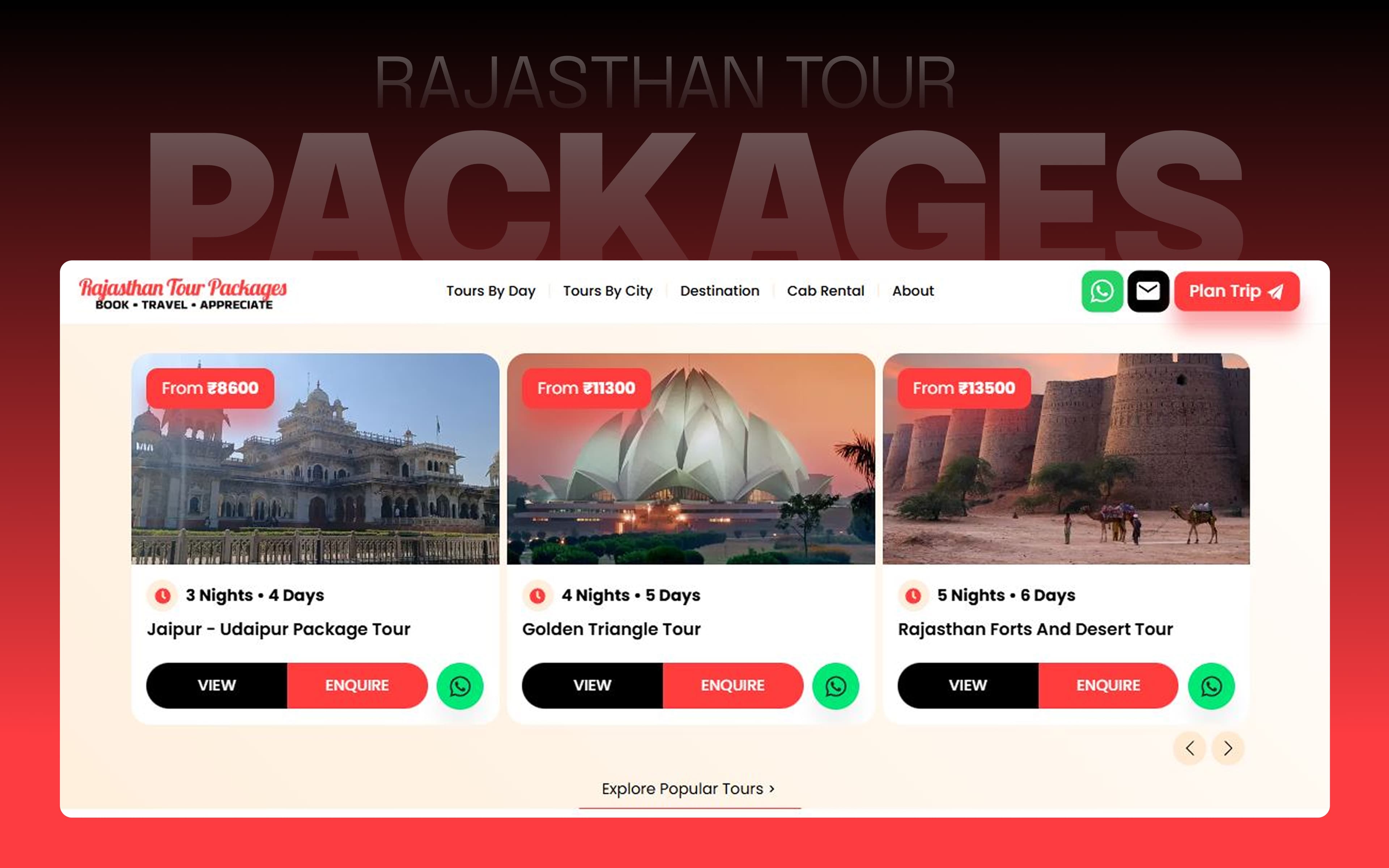Click the Plan Trip button
Screen dimensions: 1389x868
pyautogui.click(x=1237, y=292)
